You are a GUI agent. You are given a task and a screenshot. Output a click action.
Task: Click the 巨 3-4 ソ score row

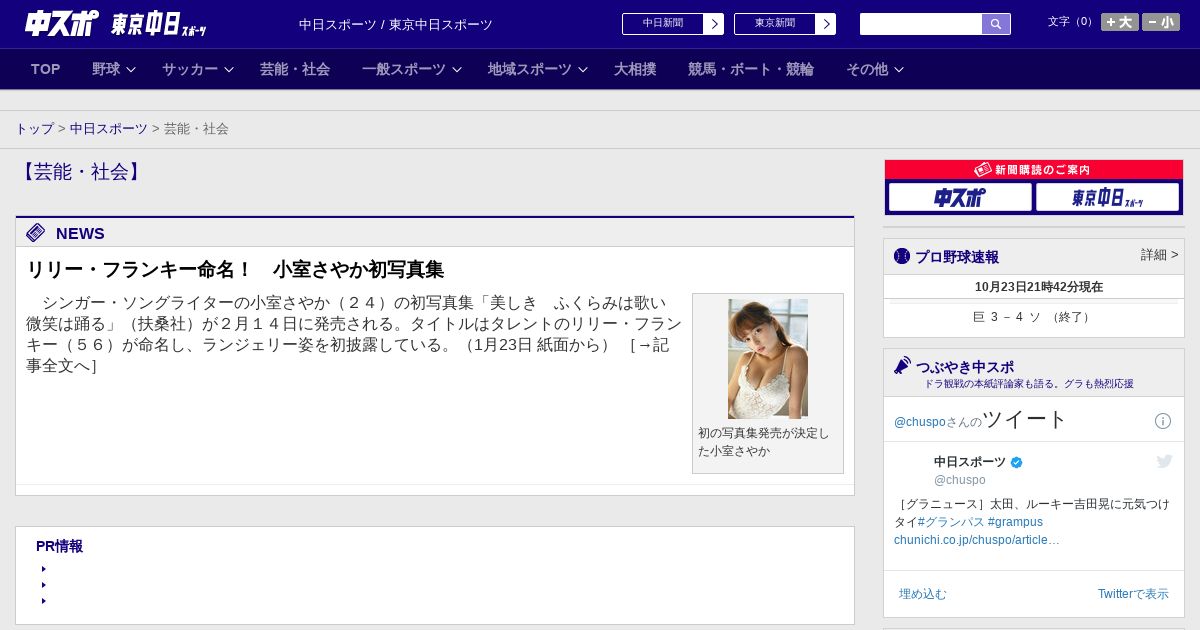pos(1034,317)
